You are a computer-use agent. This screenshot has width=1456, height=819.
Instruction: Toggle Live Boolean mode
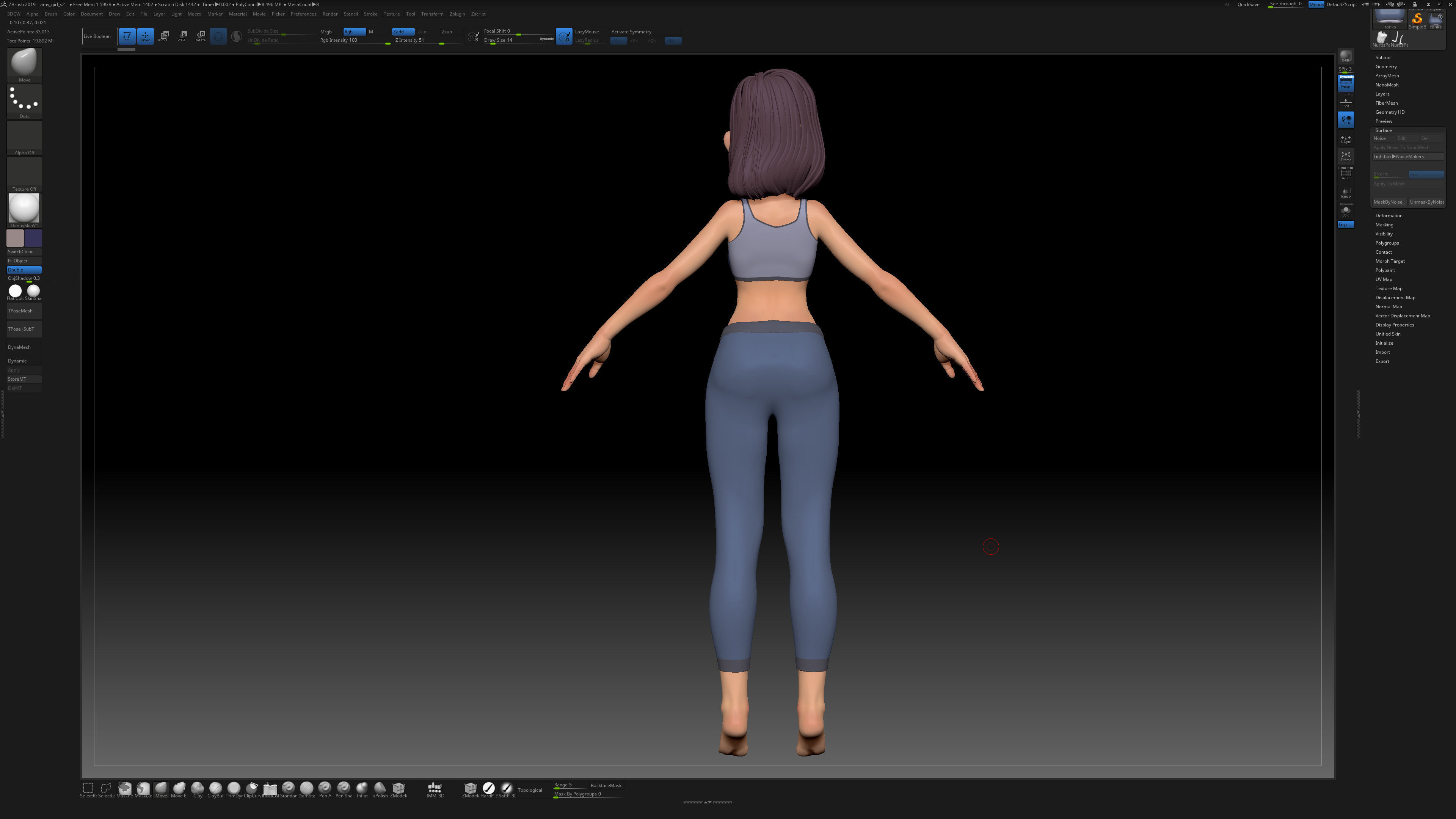point(99,36)
